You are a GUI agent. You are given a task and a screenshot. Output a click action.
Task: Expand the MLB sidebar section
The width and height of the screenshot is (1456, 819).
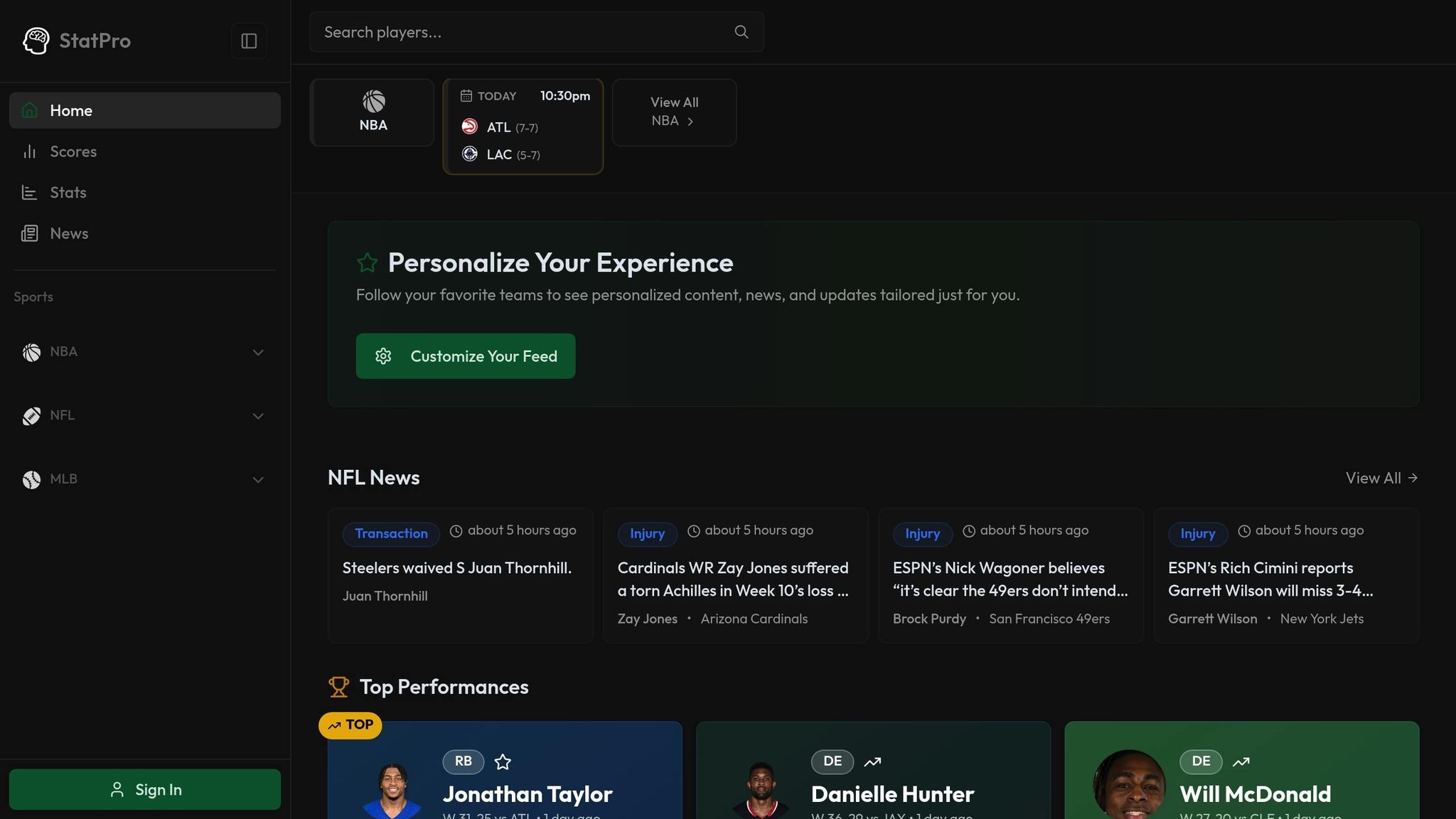(x=258, y=479)
